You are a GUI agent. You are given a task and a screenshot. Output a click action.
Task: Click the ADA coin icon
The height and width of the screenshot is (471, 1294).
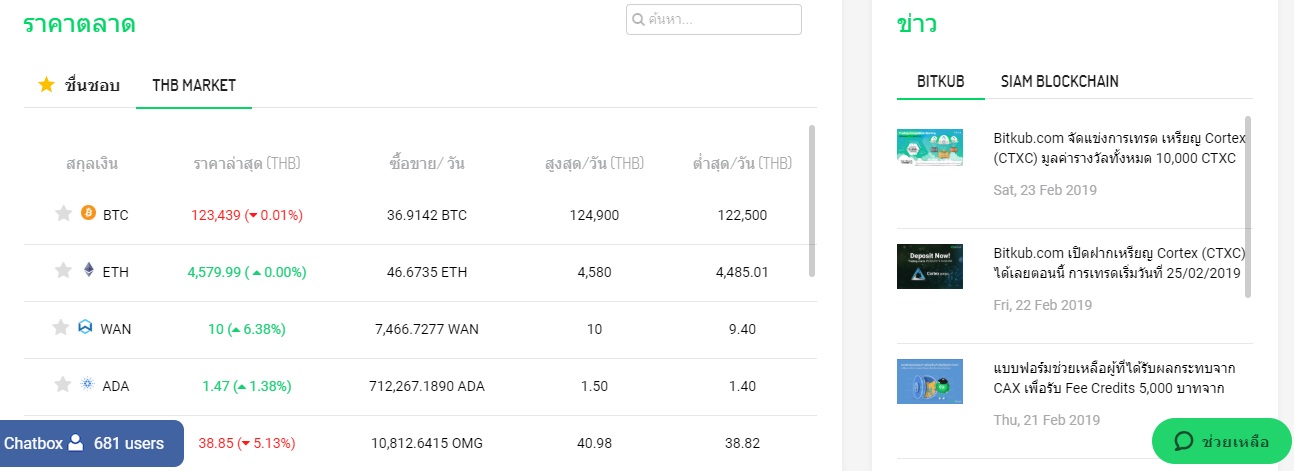coord(87,384)
